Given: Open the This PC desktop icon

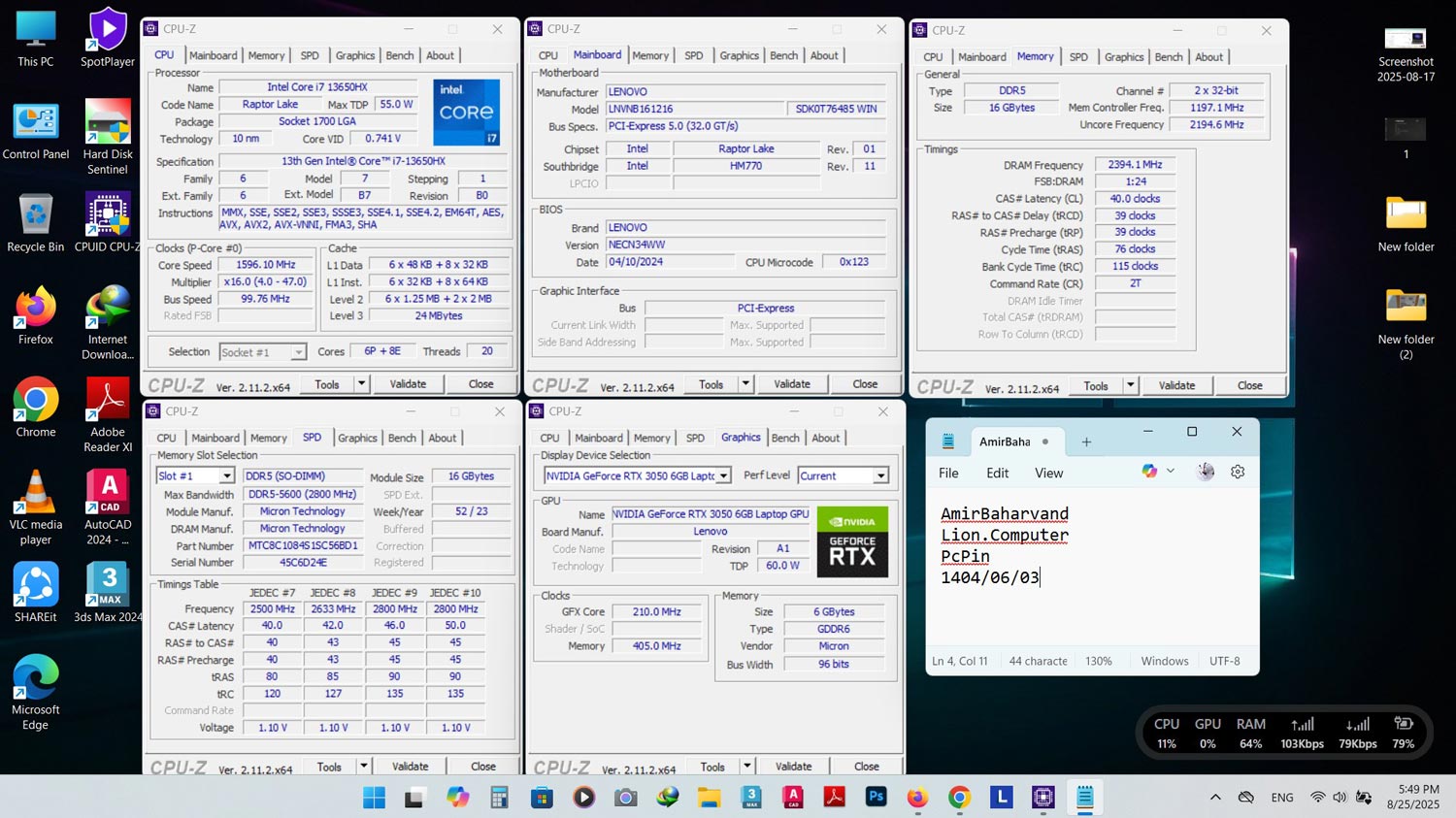Looking at the screenshot, I should 36,38.
